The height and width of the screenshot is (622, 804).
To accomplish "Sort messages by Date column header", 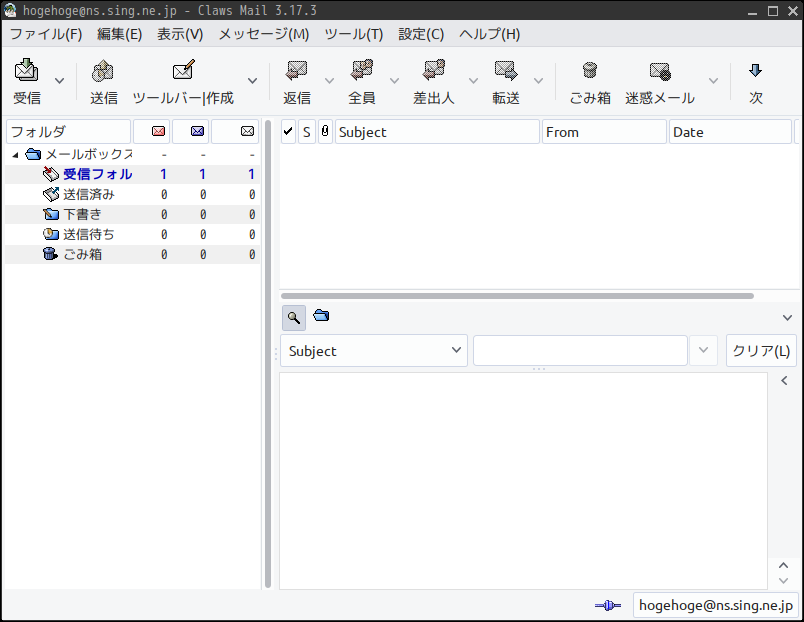I will (730, 132).
